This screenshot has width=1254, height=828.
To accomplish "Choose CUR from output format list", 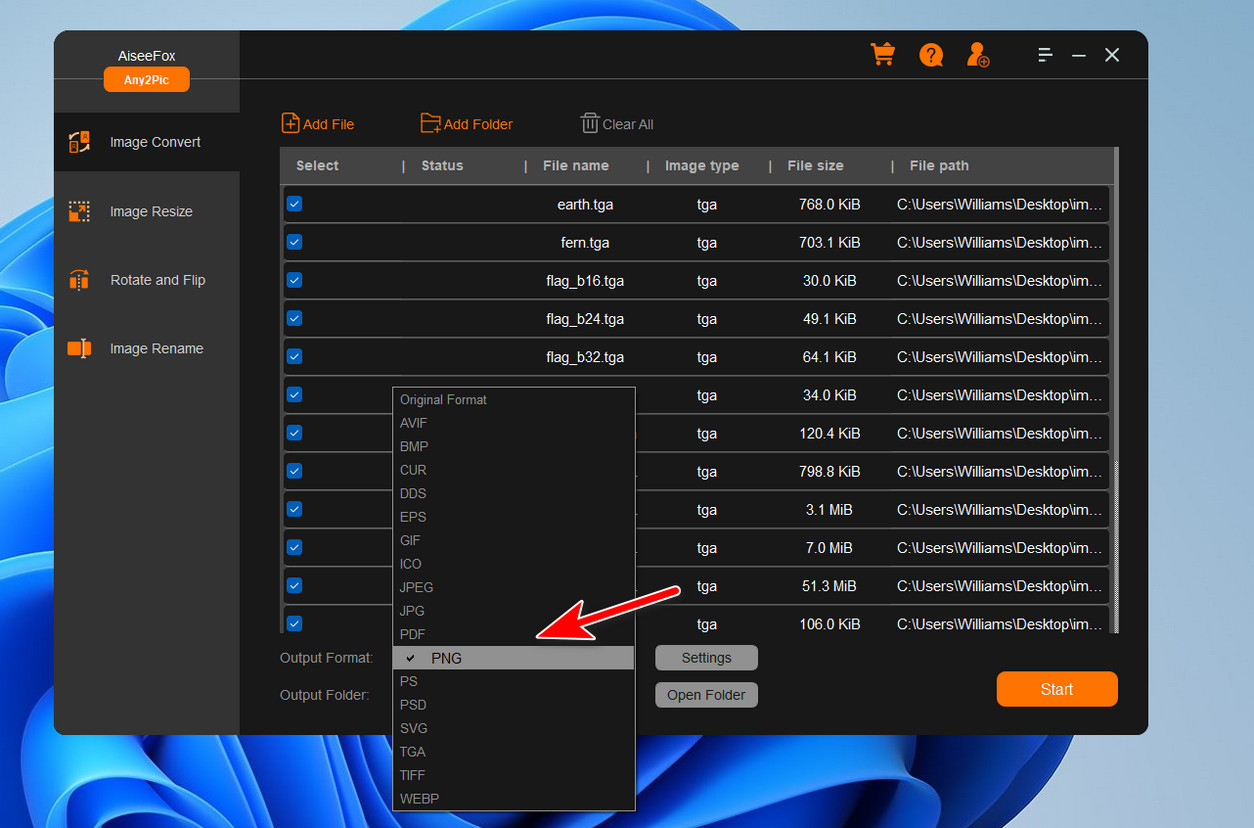I will 514,470.
